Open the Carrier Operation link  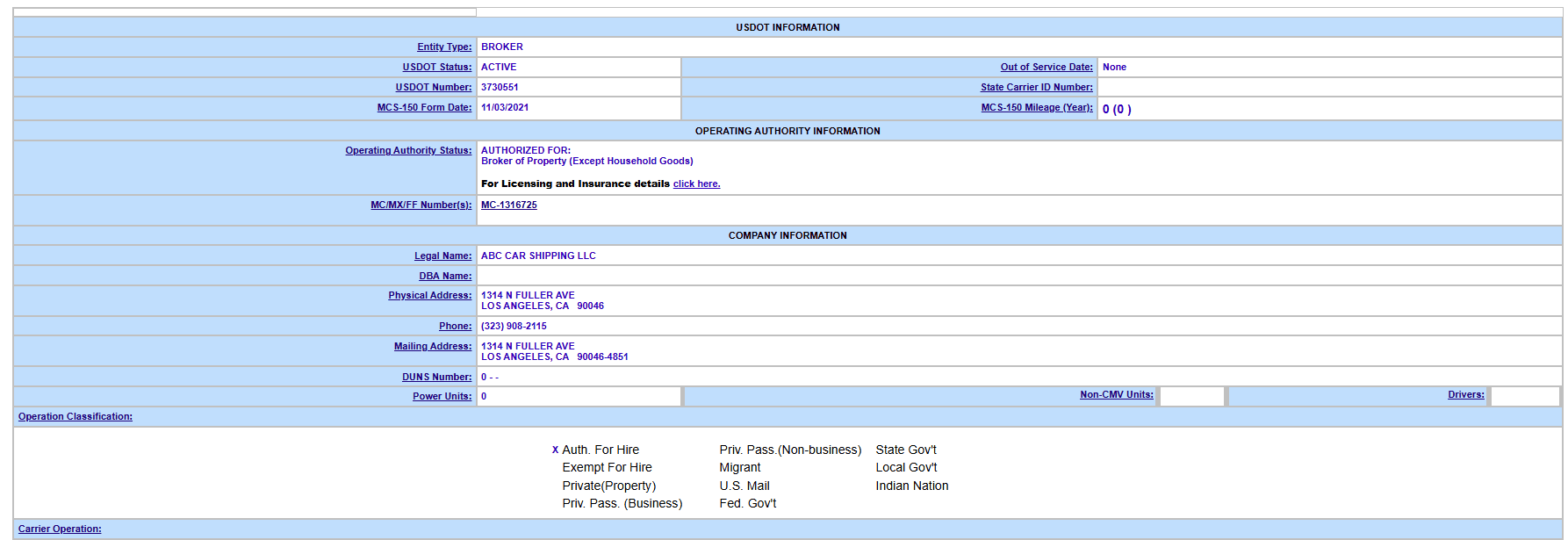(x=60, y=529)
